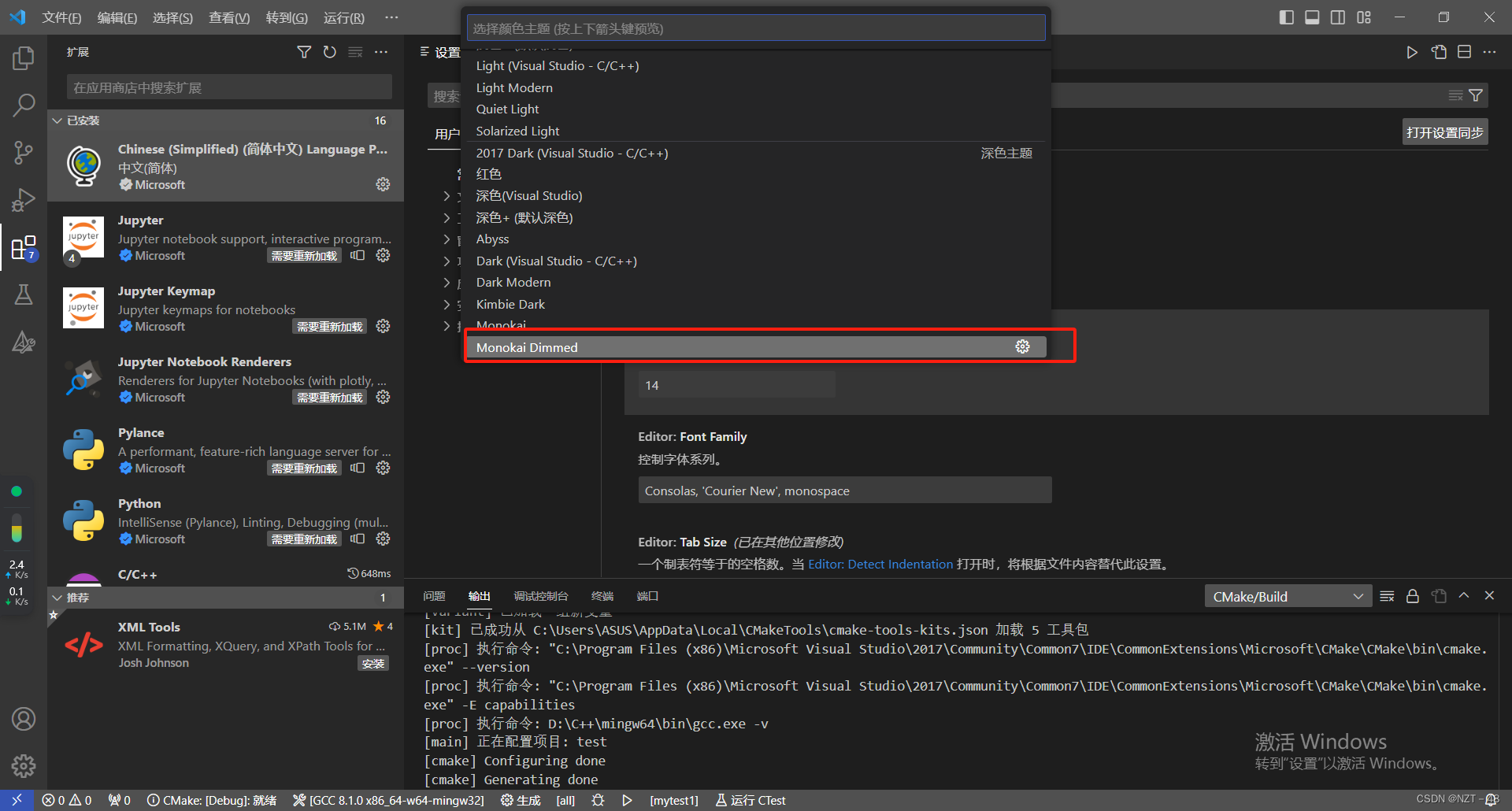Viewport: 1512px width, 811px height.
Task: Toggle output scroll lock
Action: coord(1413,596)
